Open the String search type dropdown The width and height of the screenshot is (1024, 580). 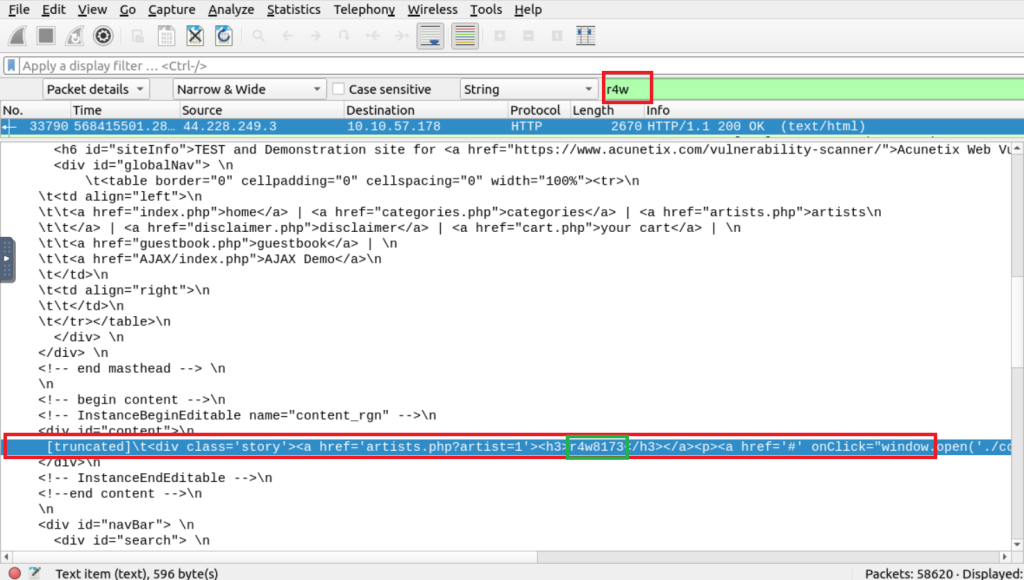(526, 89)
